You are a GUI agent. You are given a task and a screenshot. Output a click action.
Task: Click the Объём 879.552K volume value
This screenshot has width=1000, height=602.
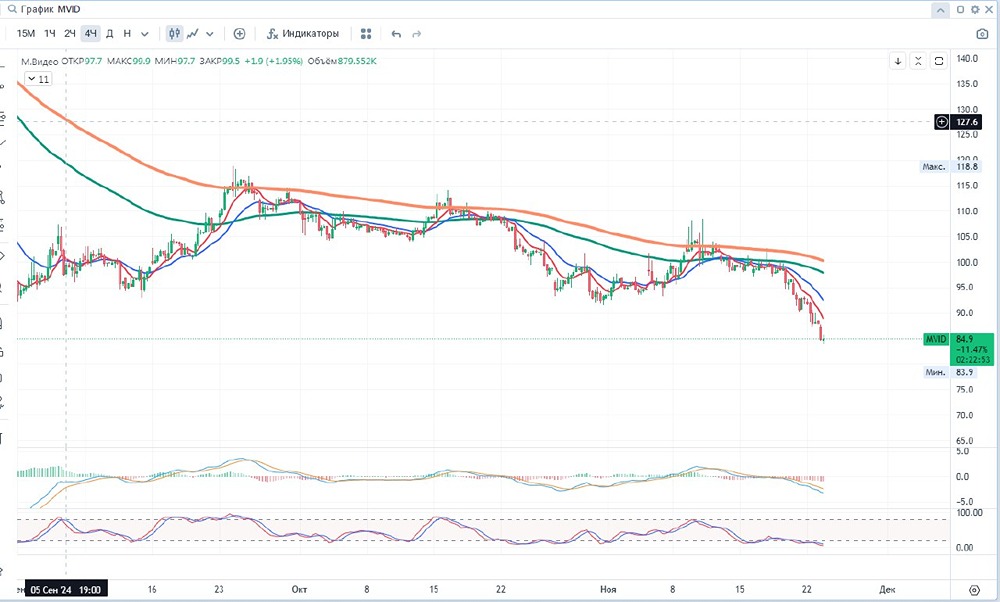click(342, 61)
